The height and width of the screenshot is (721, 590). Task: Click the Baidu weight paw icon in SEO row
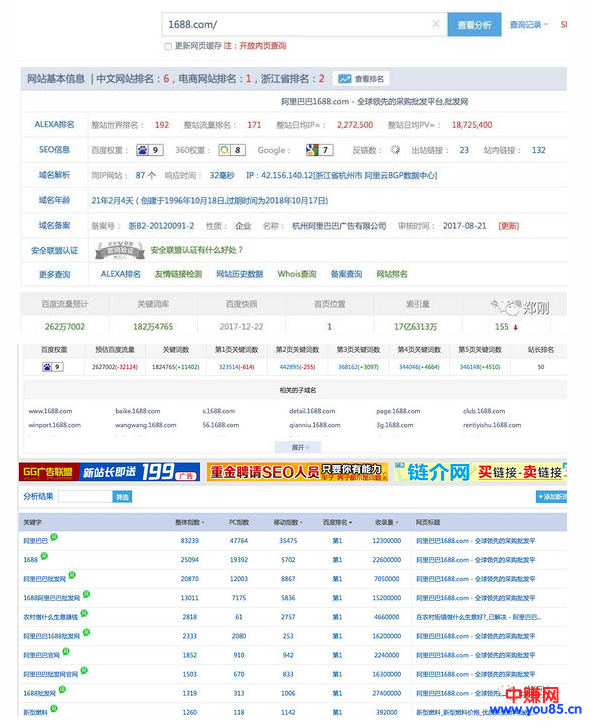click(x=143, y=150)
